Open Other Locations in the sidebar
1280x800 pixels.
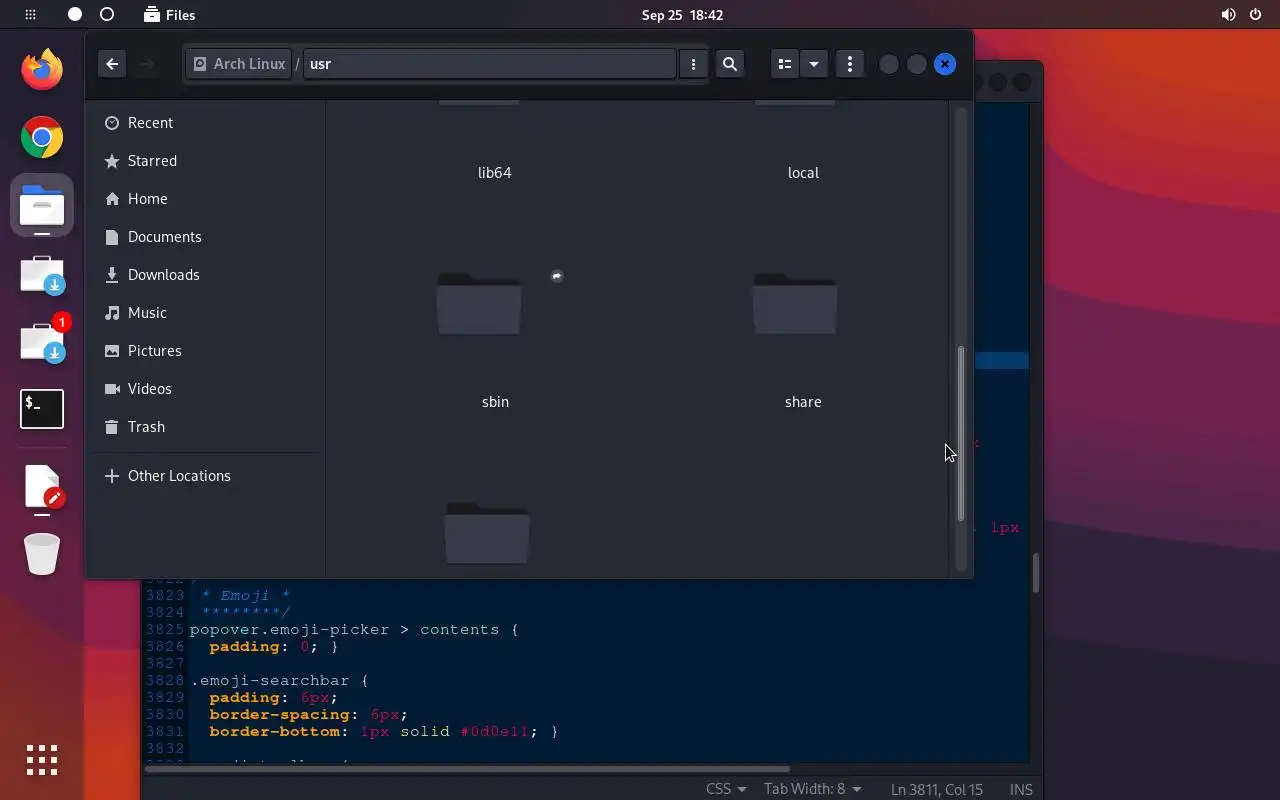pos(208,476)
